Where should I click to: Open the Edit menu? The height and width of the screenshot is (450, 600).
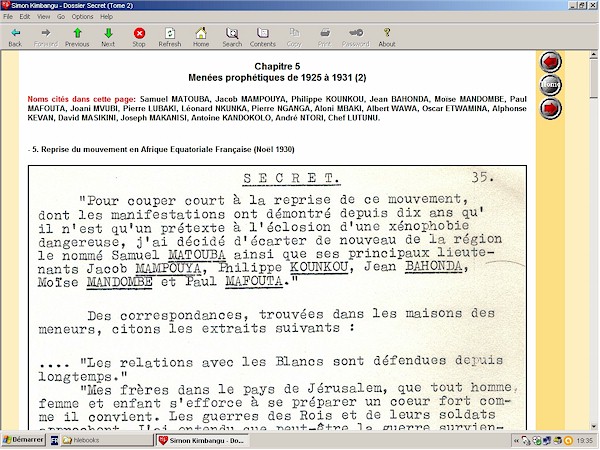pyautogui.click(x=25, y=17)
